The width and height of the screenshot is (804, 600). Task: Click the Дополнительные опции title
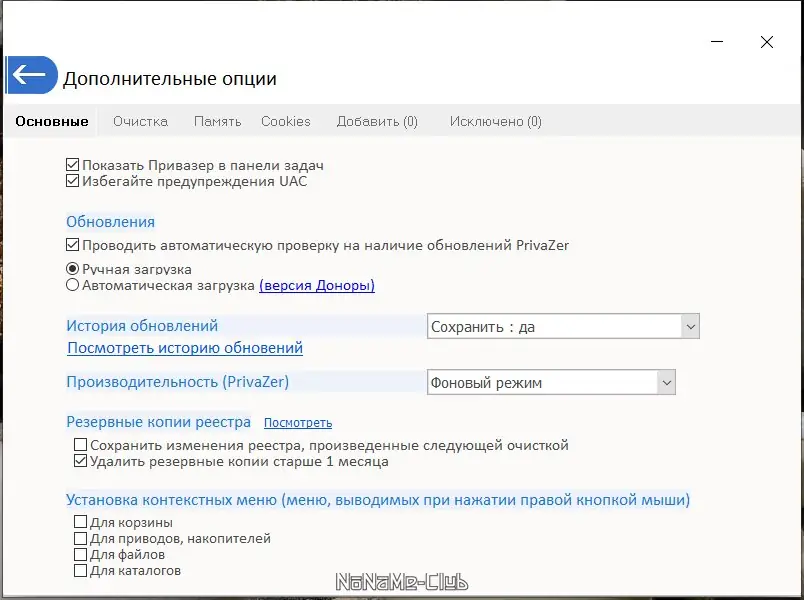point(170,78)
